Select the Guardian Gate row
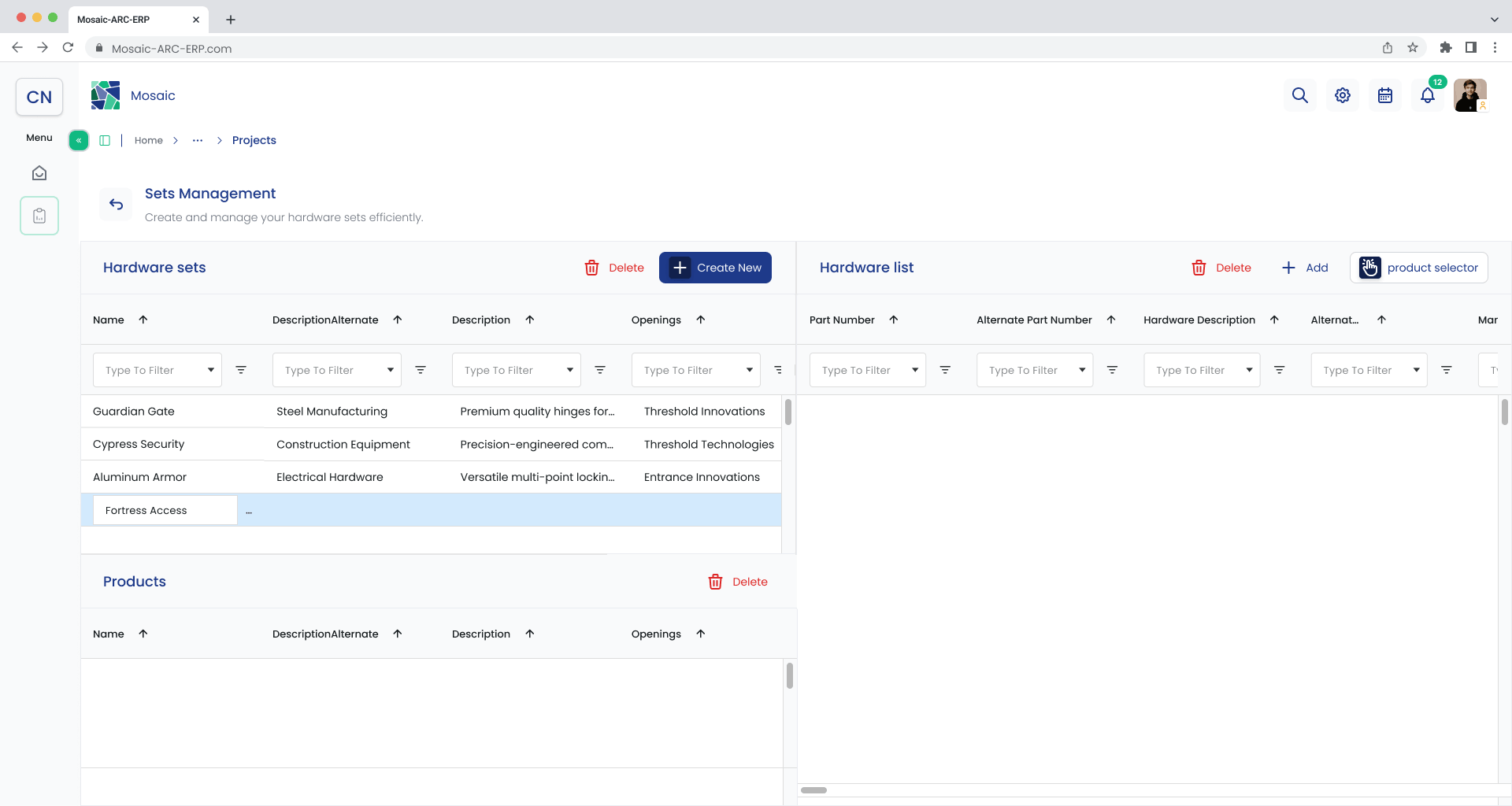The height and width of the screenshot is (806, 1512). click(431, 412)
